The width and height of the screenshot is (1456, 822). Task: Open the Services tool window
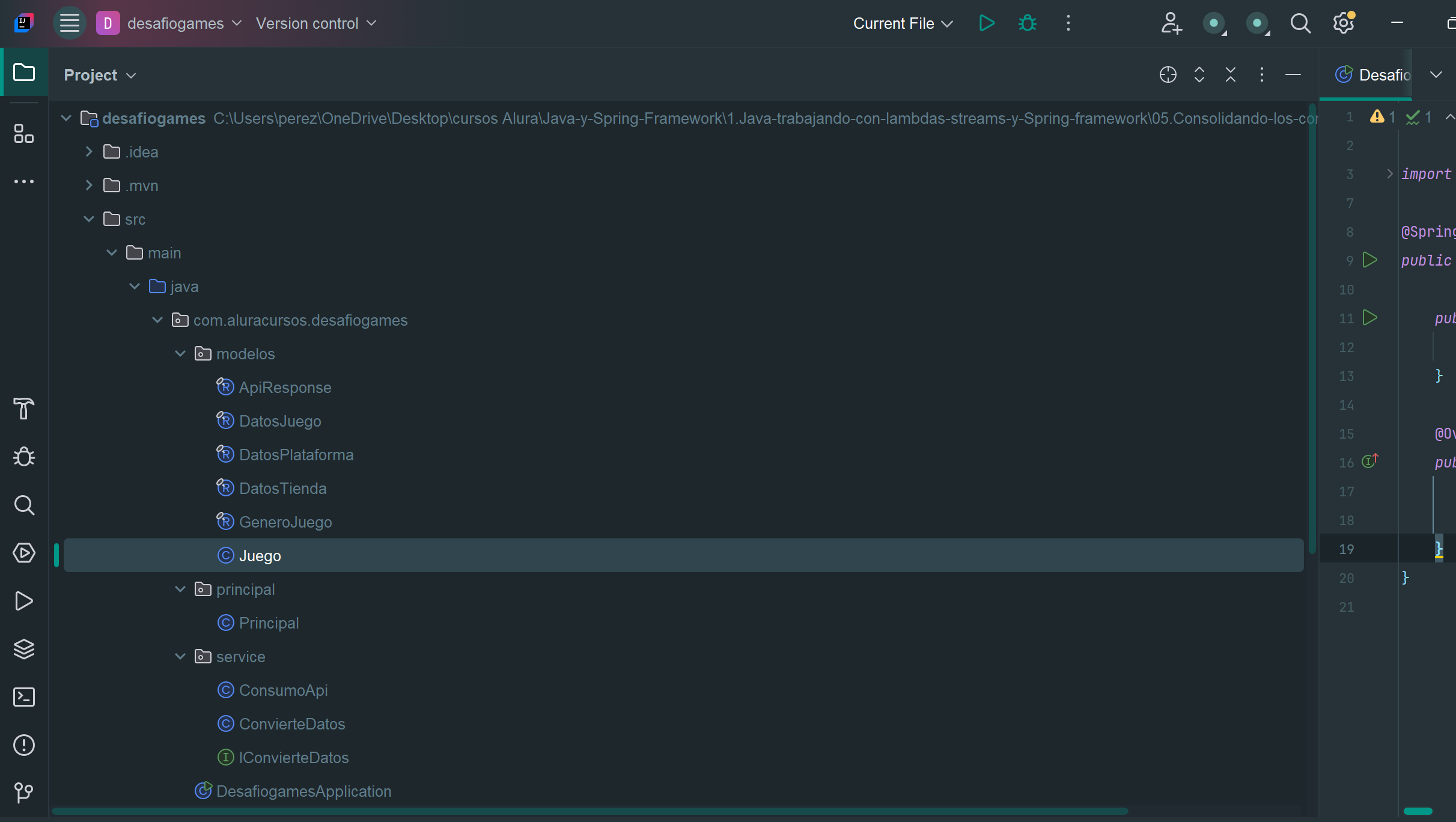click(x=24, y=553)
